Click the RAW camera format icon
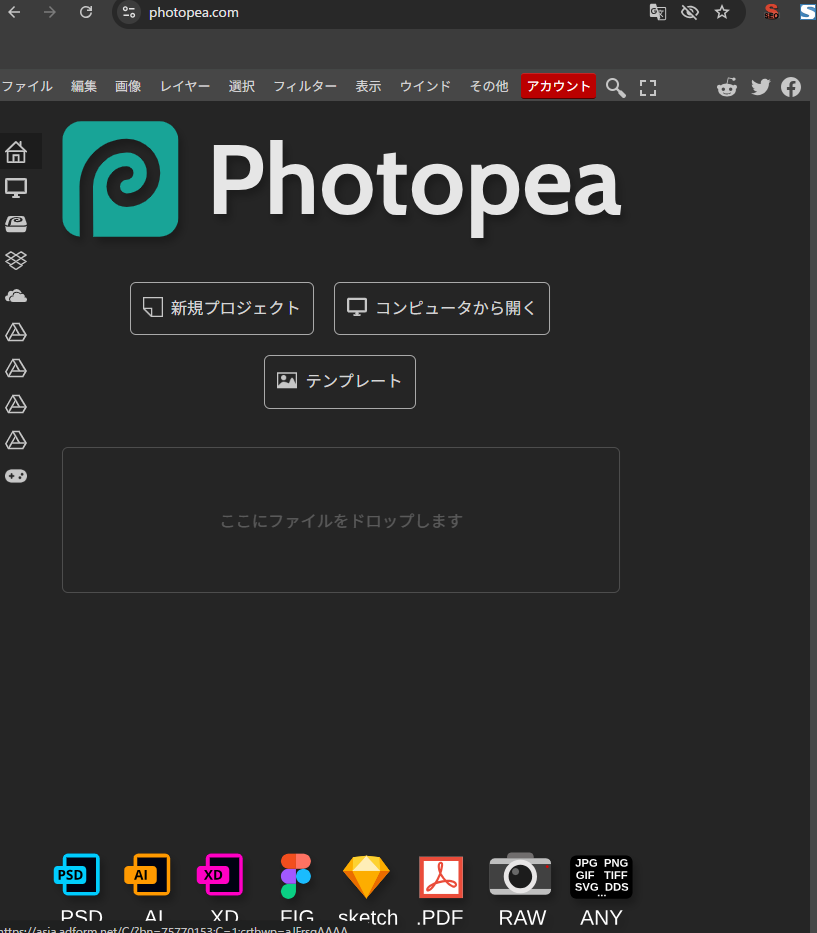 coord(520,874)
